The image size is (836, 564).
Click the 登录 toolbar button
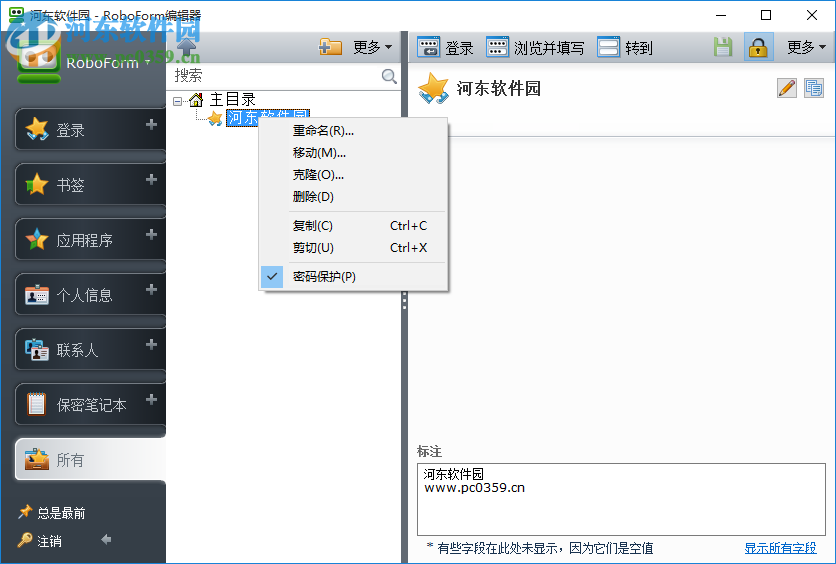tap(445, 47)
